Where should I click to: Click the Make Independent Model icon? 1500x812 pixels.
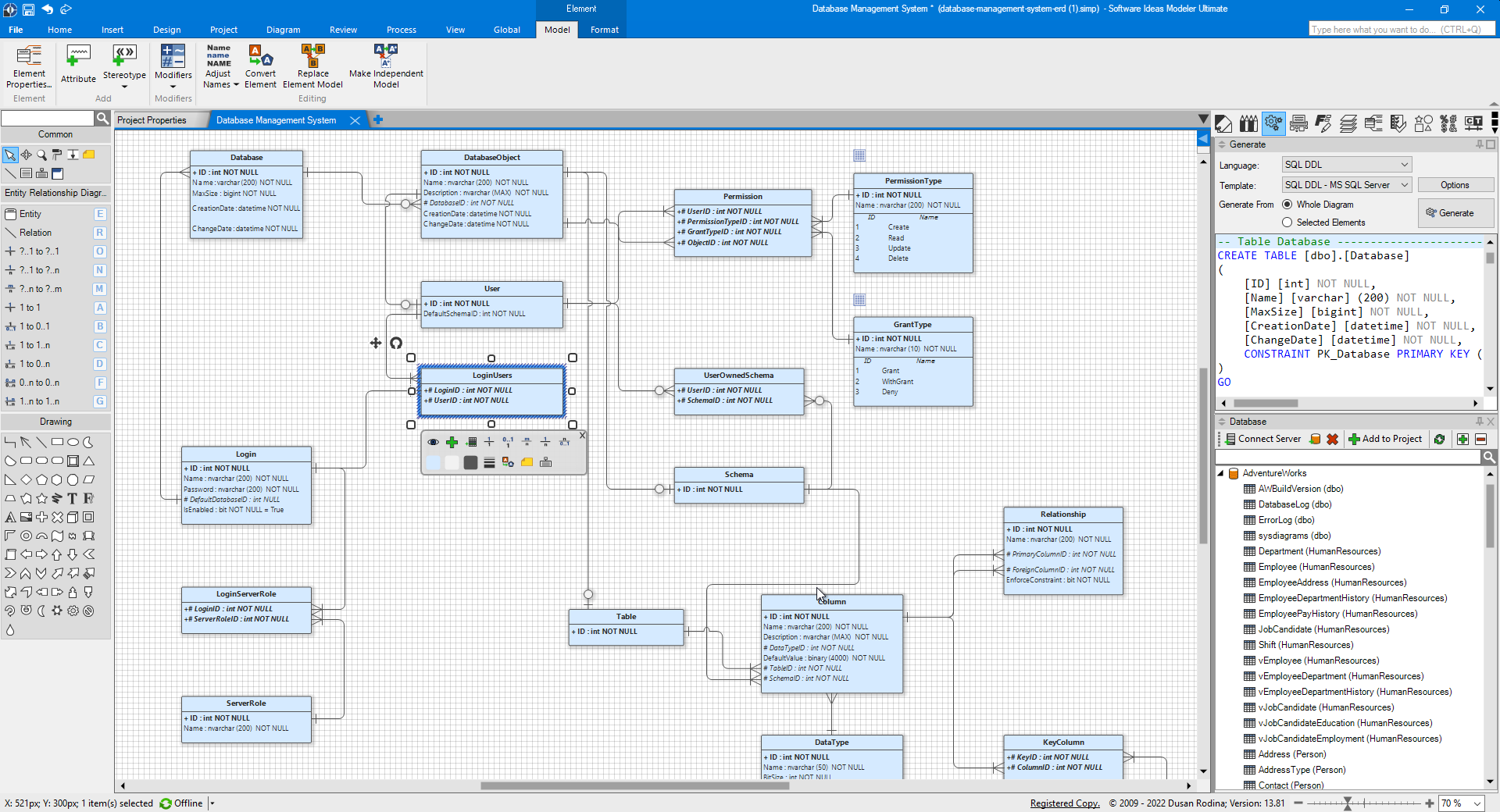[386, 56]
